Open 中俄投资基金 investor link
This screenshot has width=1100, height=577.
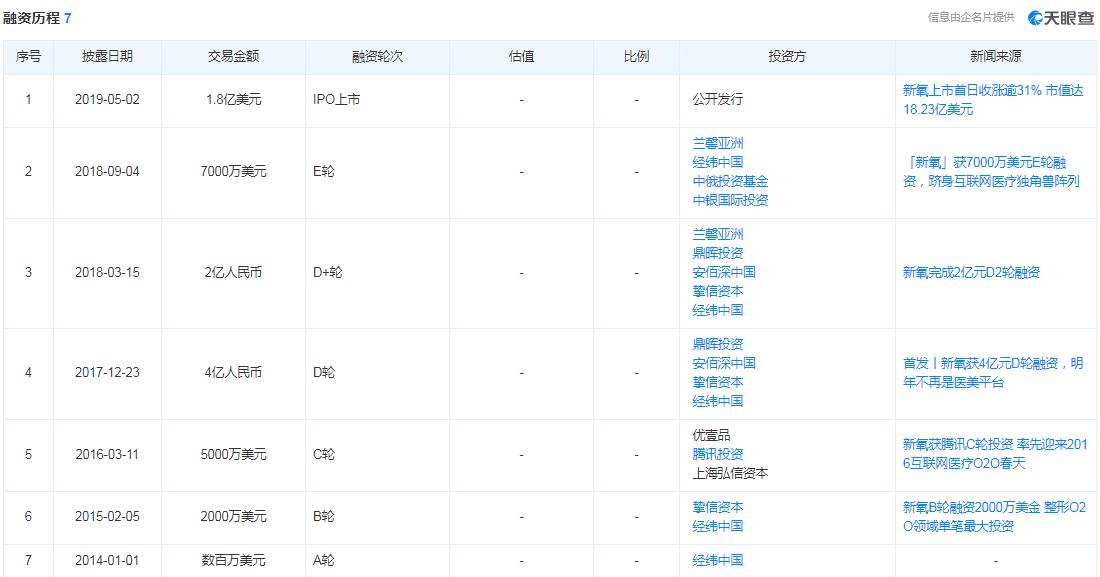[x=730, y=181]
